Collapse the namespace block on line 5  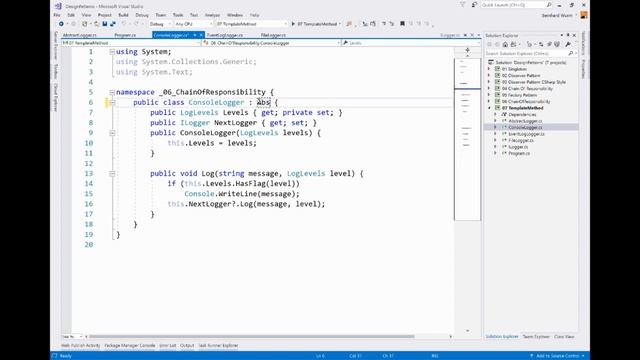pyautogui.click(x=112, y=93)
